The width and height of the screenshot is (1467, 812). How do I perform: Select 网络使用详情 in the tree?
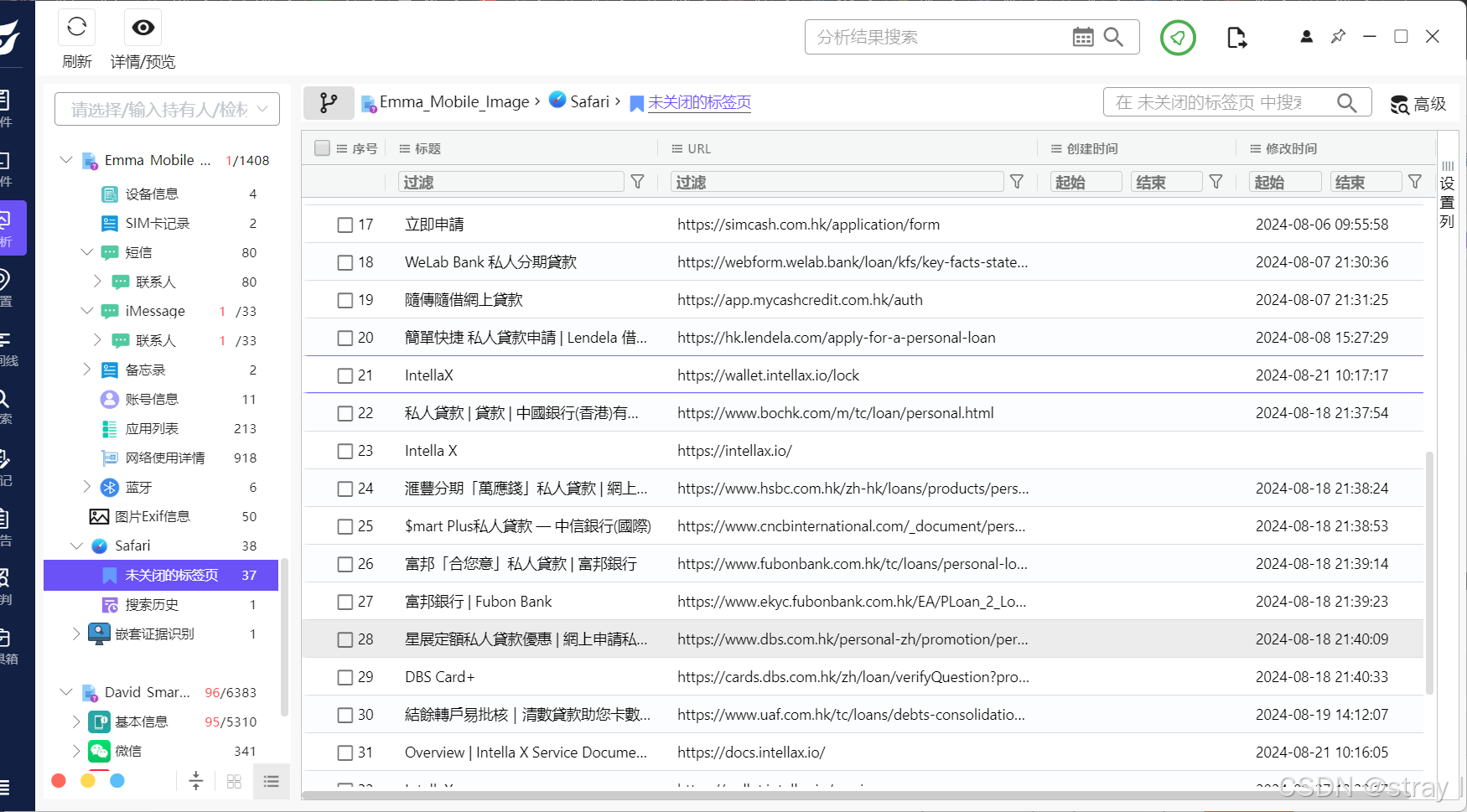pyautogui.click(x=165, y=458)
